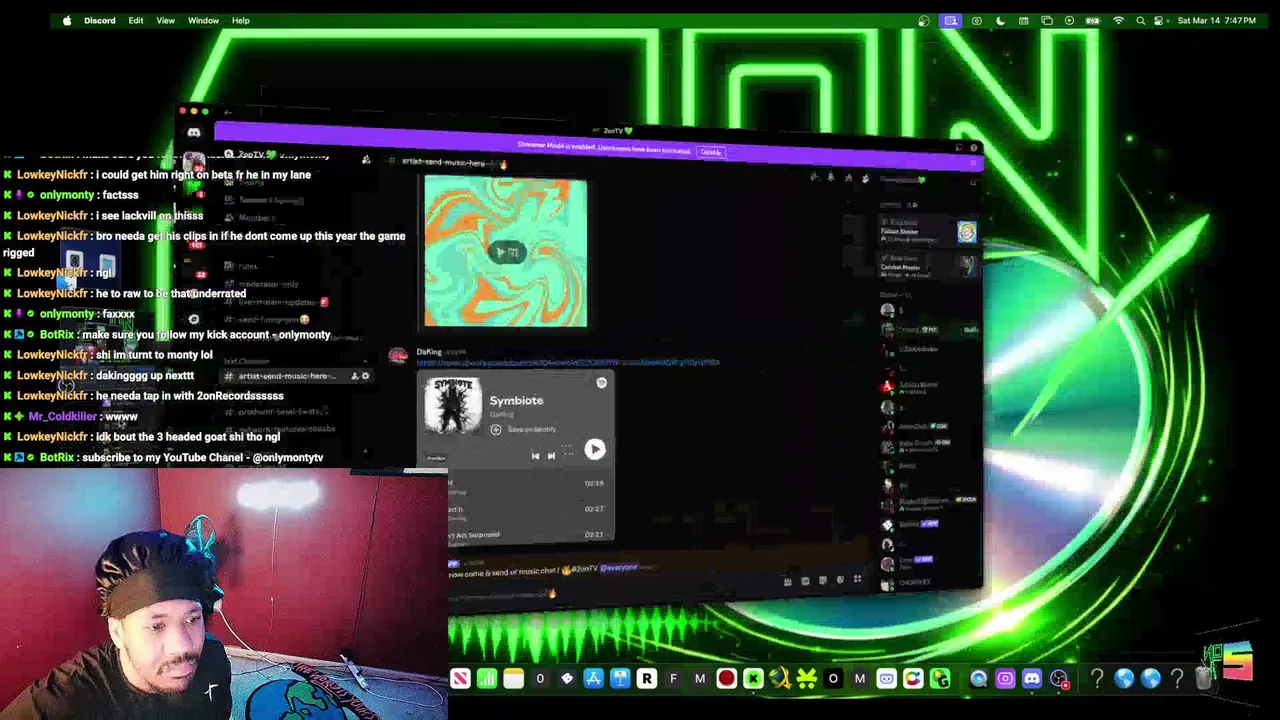The height and width of the screenshot is (720, 1280).
Task: Select the rules channel
Action: tap(247, 266)
